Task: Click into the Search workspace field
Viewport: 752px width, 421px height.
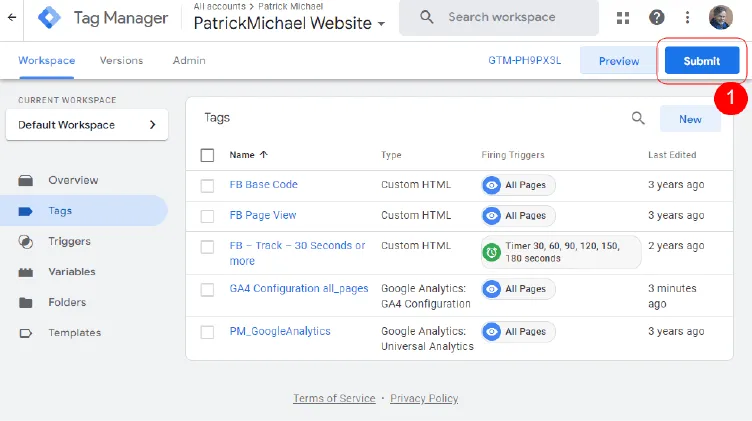Action: coord(499,18)
